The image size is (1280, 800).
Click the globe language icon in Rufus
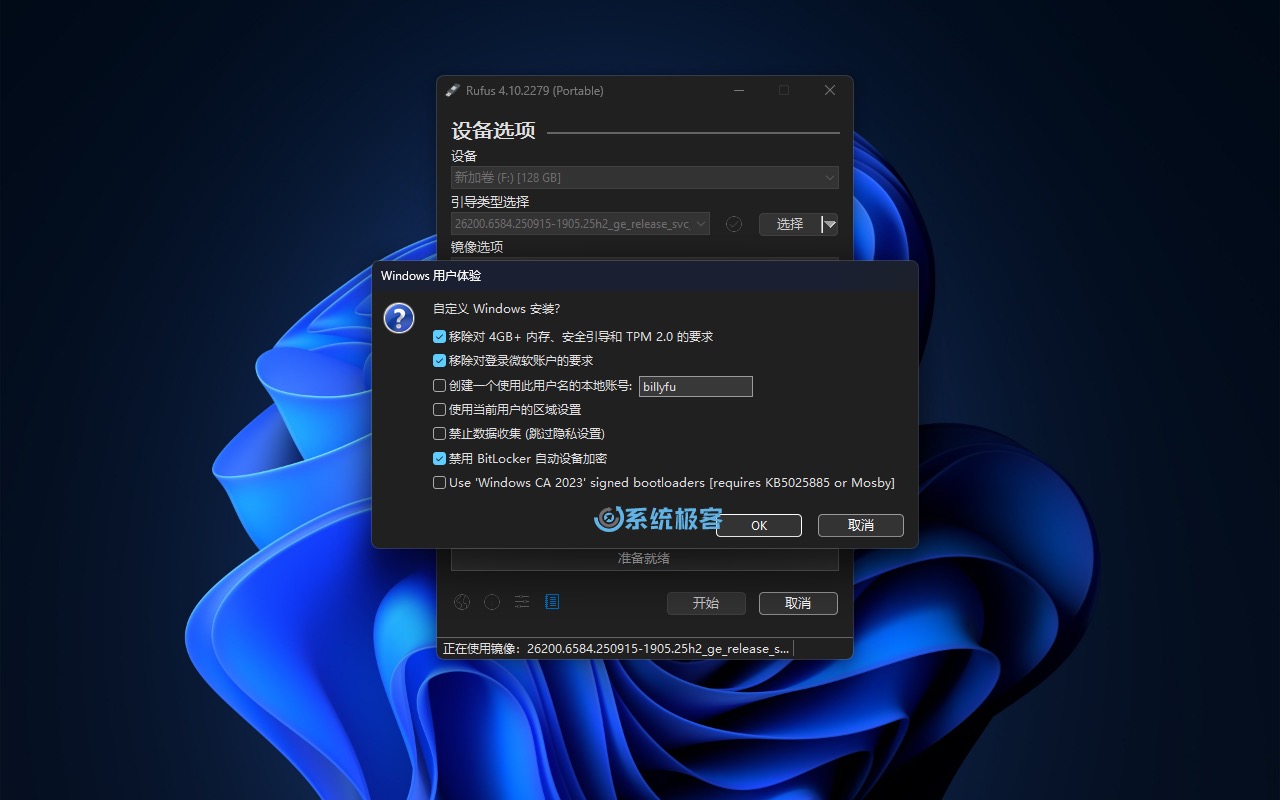462,602
